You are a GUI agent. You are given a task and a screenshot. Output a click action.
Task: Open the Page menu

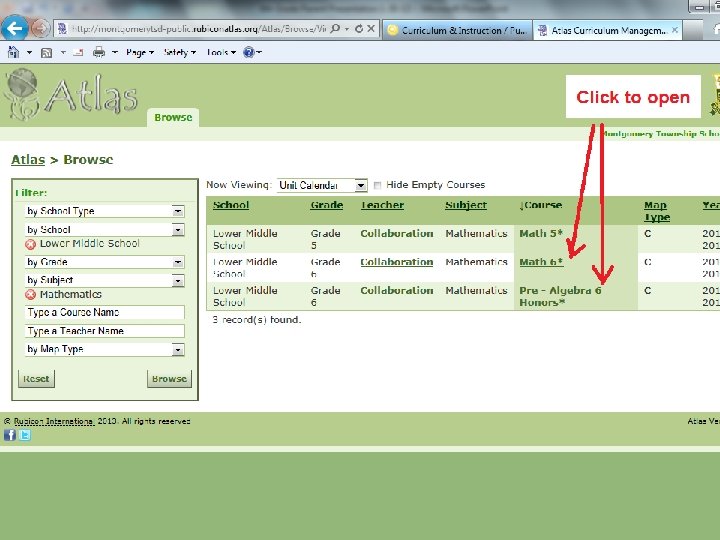[140, 52]
